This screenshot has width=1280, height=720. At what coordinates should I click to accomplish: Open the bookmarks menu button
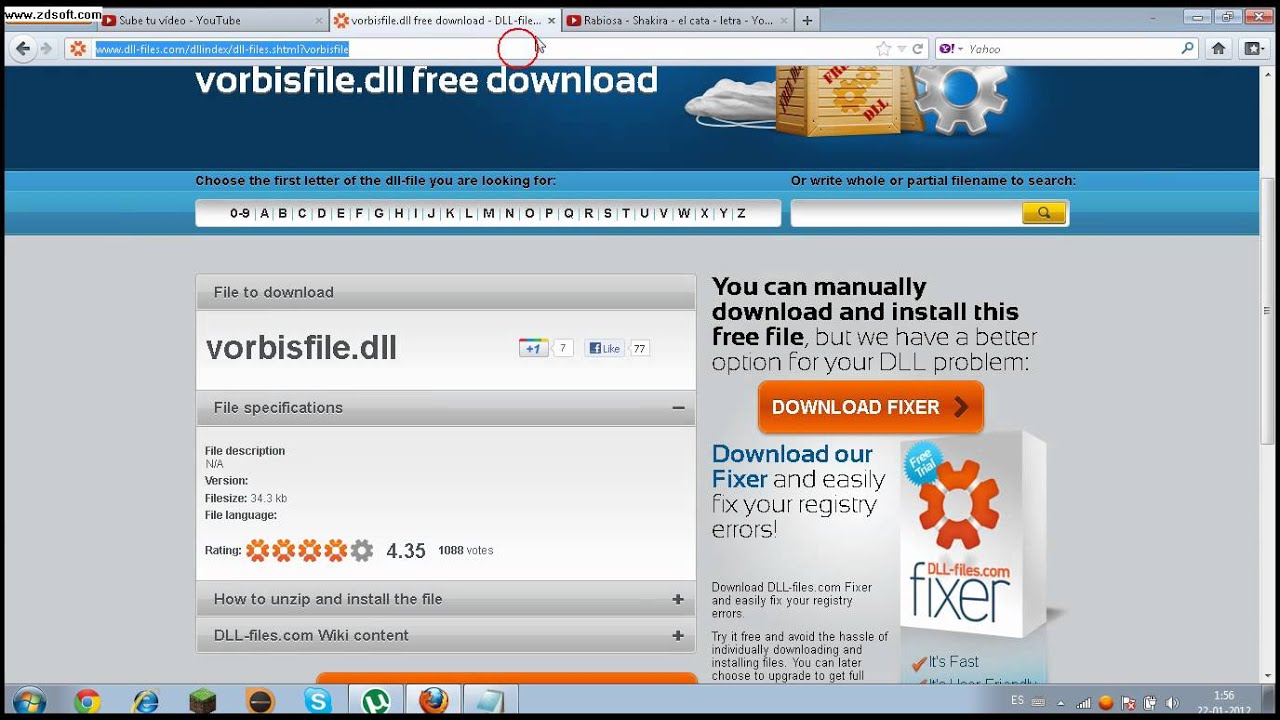1254,48
